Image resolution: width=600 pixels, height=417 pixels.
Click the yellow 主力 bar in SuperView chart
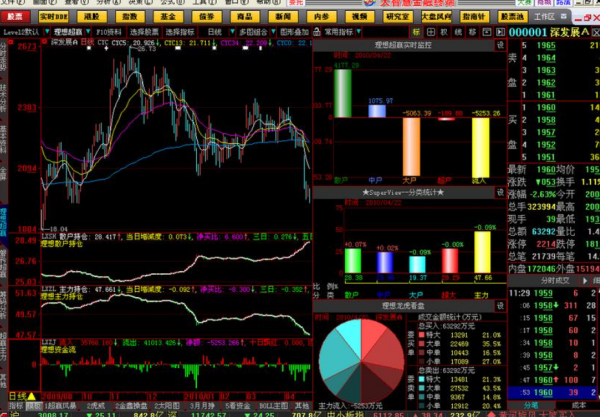coord(483,252)
